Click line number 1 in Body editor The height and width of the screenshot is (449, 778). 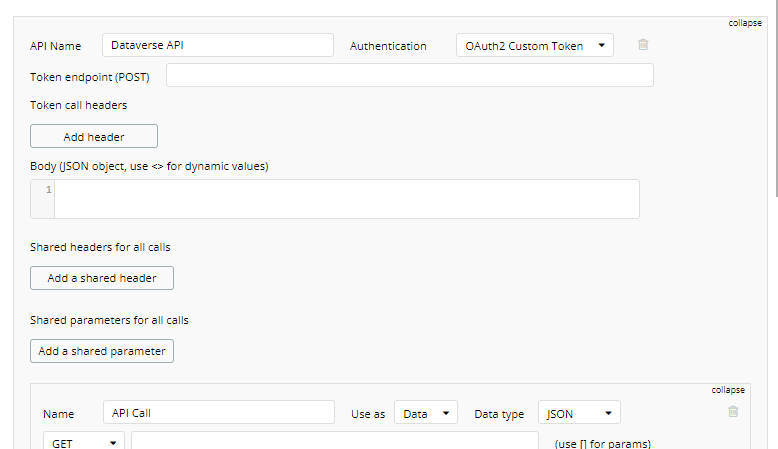coord(48,190)
